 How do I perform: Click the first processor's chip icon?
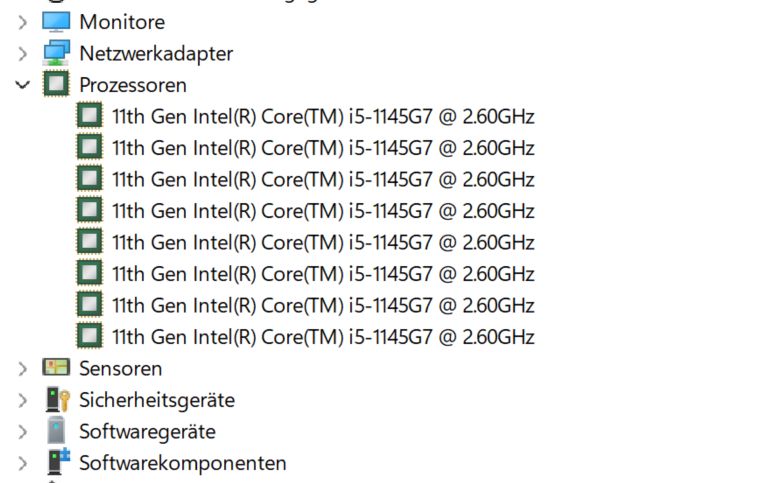pos(90,116)
